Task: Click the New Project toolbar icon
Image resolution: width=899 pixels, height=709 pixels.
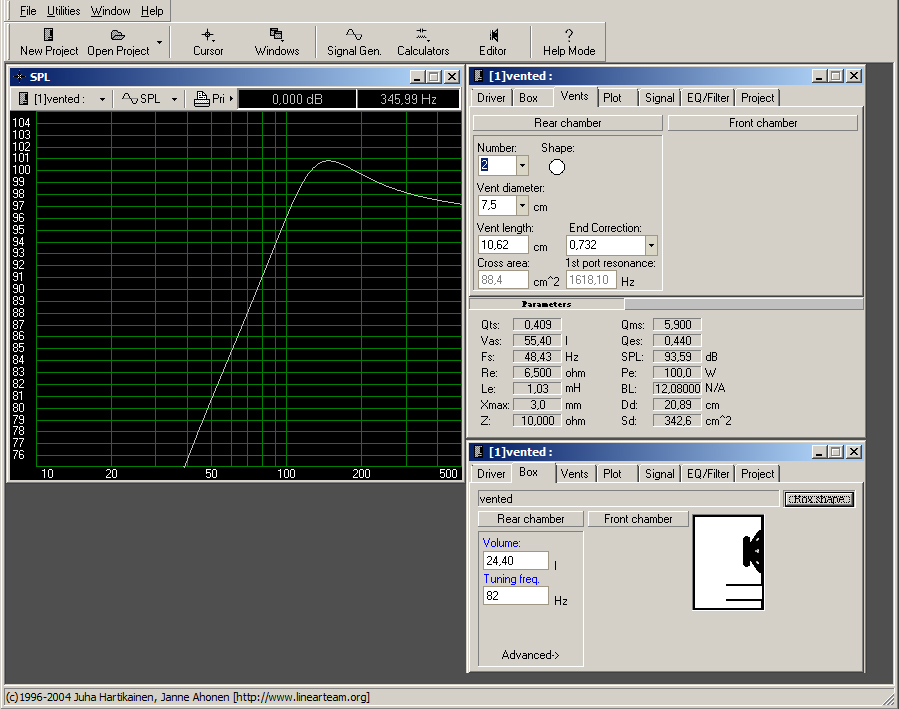Action: (x=49, y=35)
